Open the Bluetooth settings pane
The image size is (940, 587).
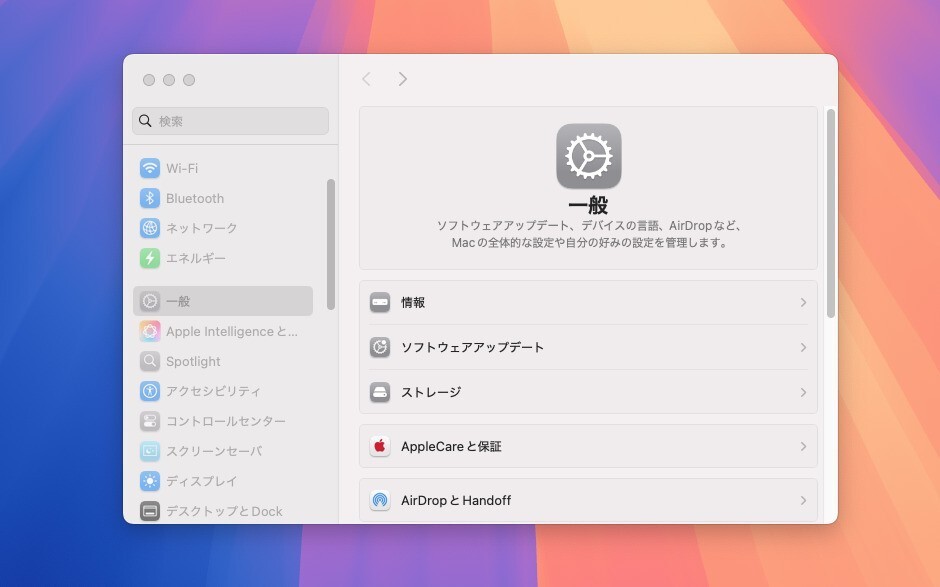pos(223,198)
